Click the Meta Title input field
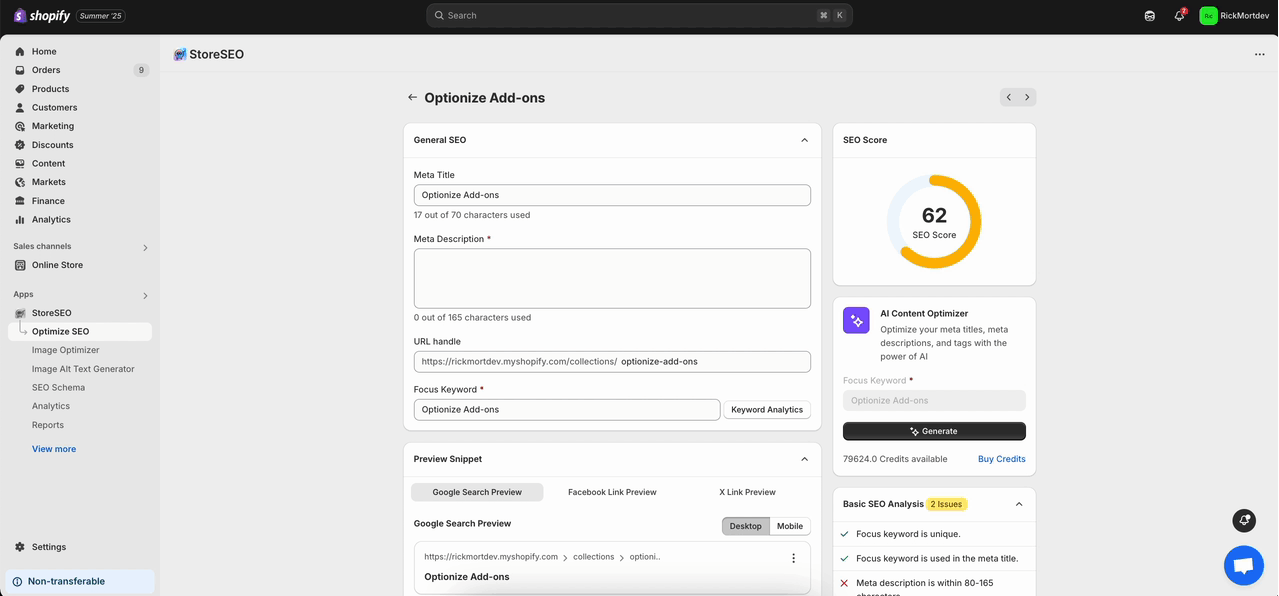1279x596 pixels. click(612, 195)
